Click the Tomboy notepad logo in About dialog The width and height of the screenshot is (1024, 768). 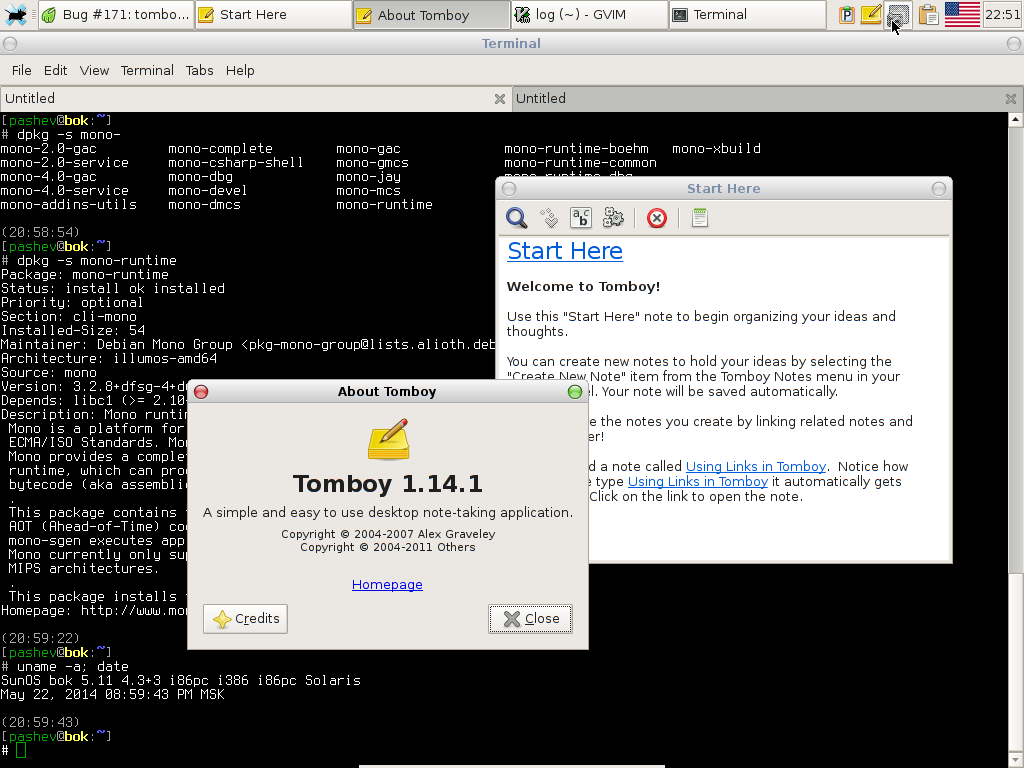pyautogui.click(x=388, y=439)
